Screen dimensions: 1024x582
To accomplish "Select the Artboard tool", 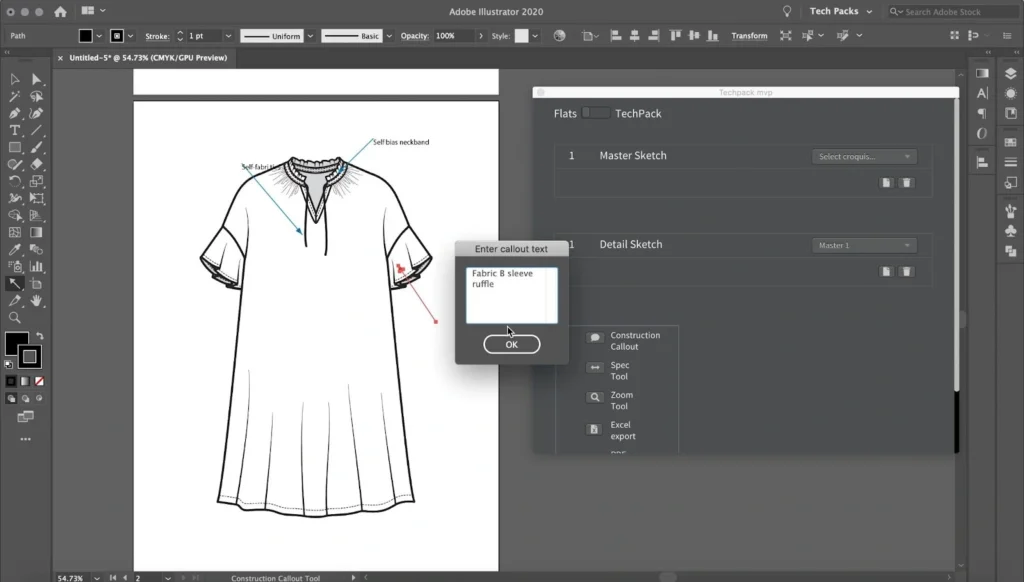I will pyautogui.click(x=37, y=283).
